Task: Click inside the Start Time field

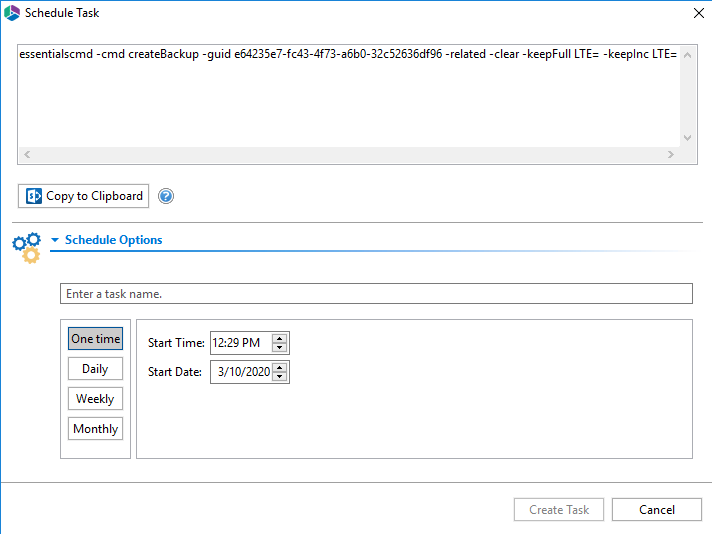Action: coord(239,343)
